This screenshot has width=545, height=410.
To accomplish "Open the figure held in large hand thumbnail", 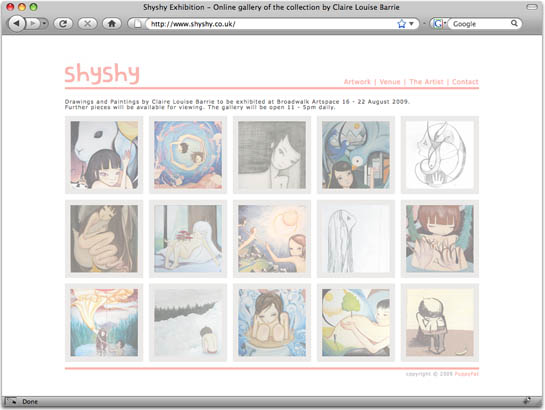I will click(104, 239).
